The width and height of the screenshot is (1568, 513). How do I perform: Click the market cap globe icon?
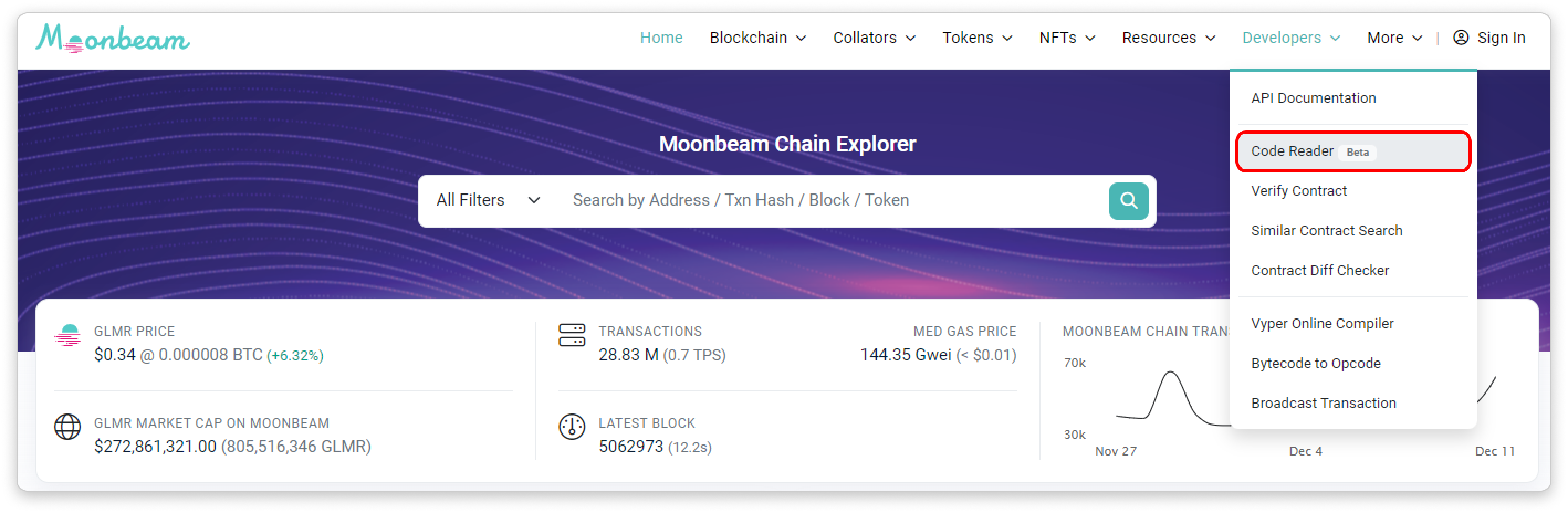click(x=67, y=427)
